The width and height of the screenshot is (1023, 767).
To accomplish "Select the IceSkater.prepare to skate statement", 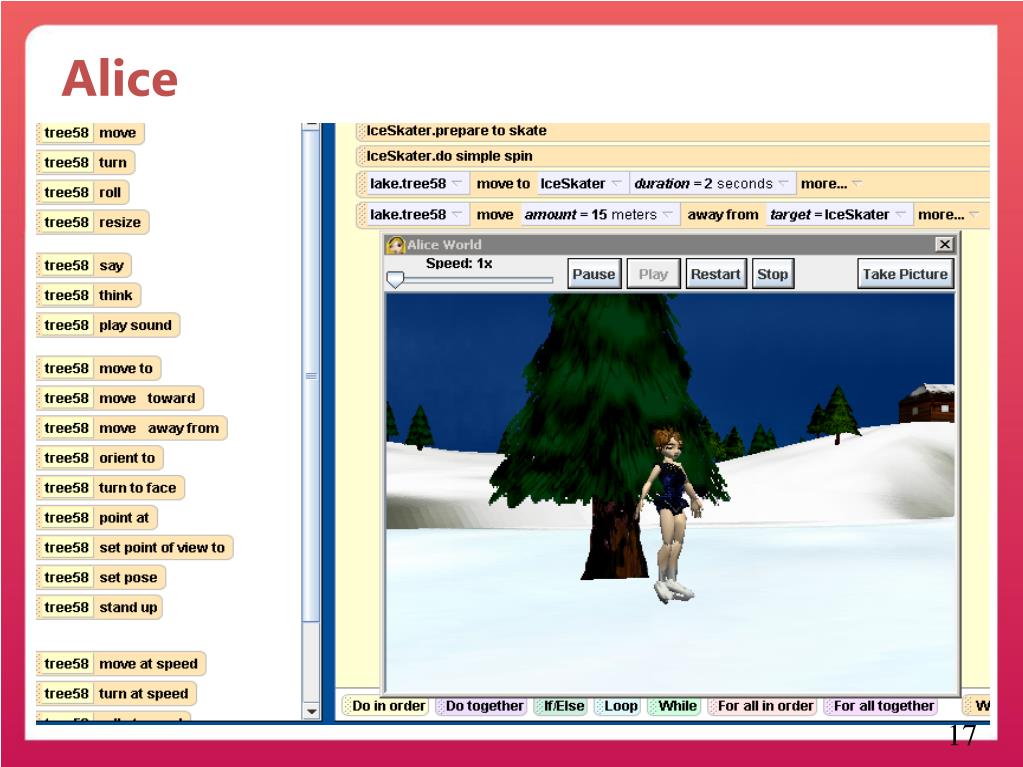I will [673, 131].
